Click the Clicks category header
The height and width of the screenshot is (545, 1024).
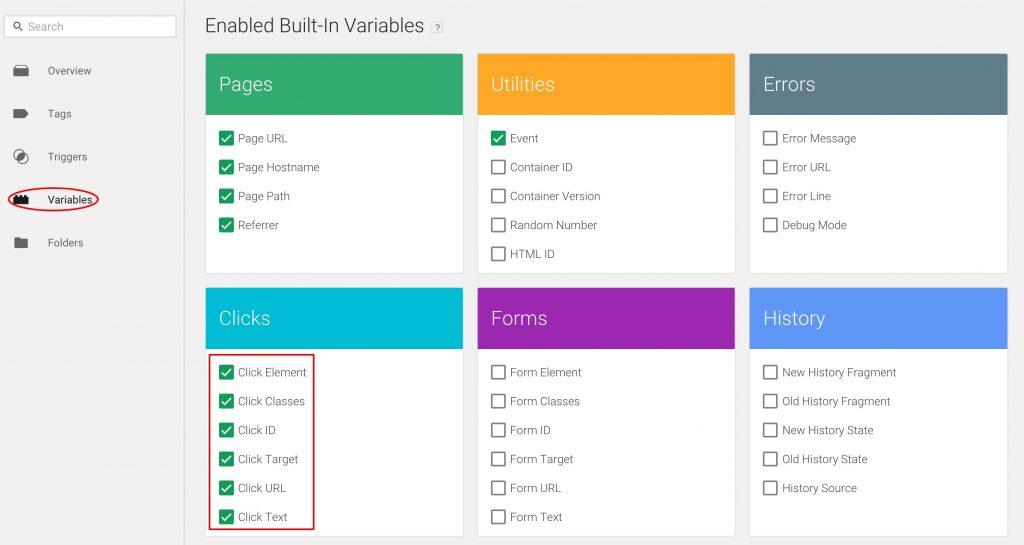pyautogui.click(x=334, y=318)
